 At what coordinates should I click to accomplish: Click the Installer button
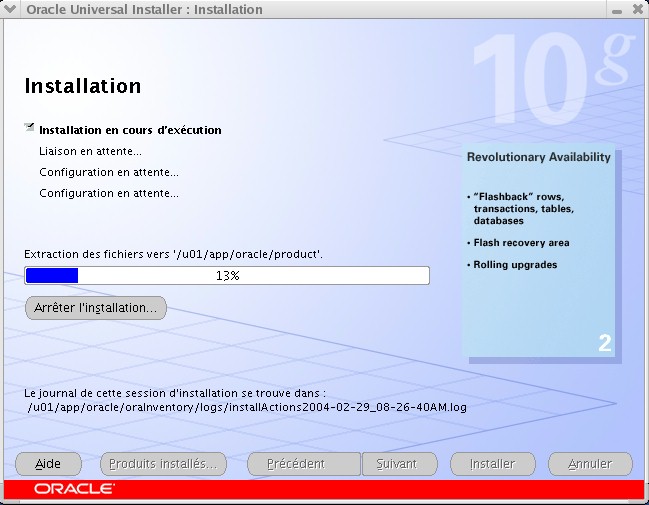point(493,464)
